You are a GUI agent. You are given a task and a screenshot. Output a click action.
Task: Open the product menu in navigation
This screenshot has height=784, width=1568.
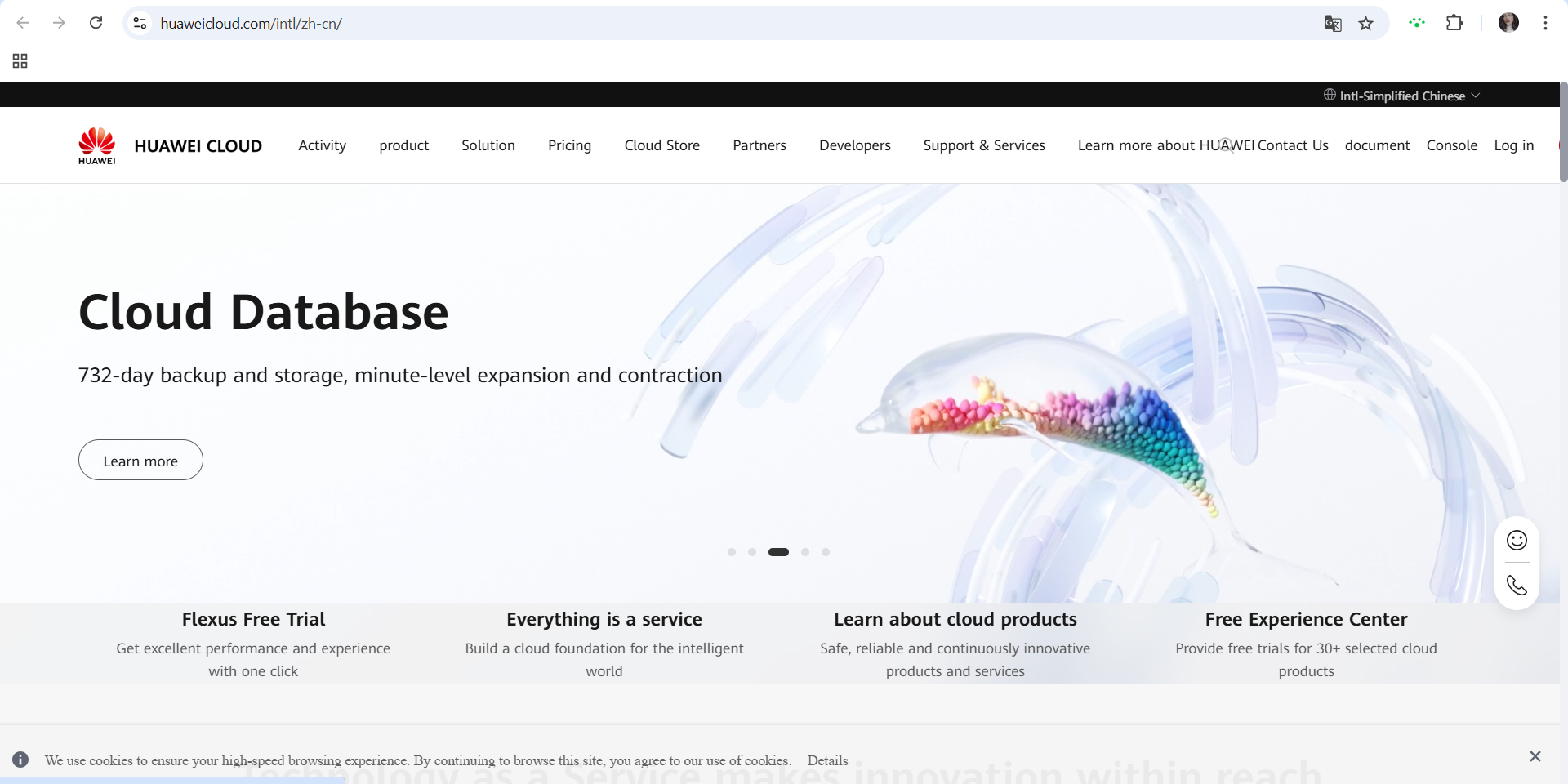click(x=403, y=145)
